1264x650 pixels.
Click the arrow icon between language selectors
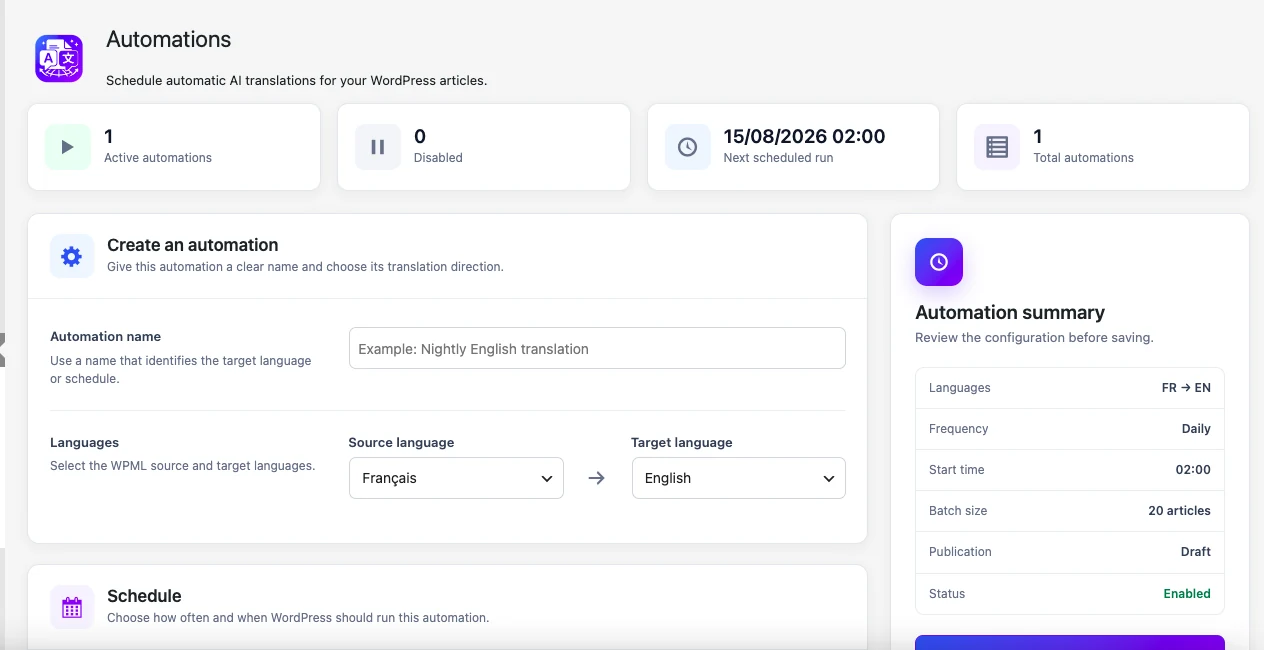[x=597, y=478]
